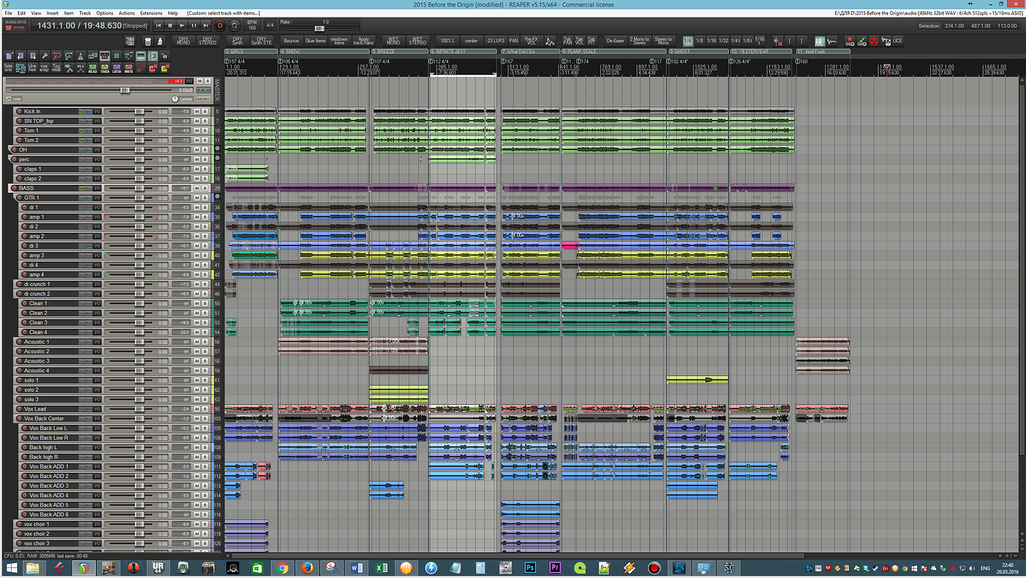
Task: Click the mixer grid toolbar icon
Action: pyautogui.click(x=130, y=41)
